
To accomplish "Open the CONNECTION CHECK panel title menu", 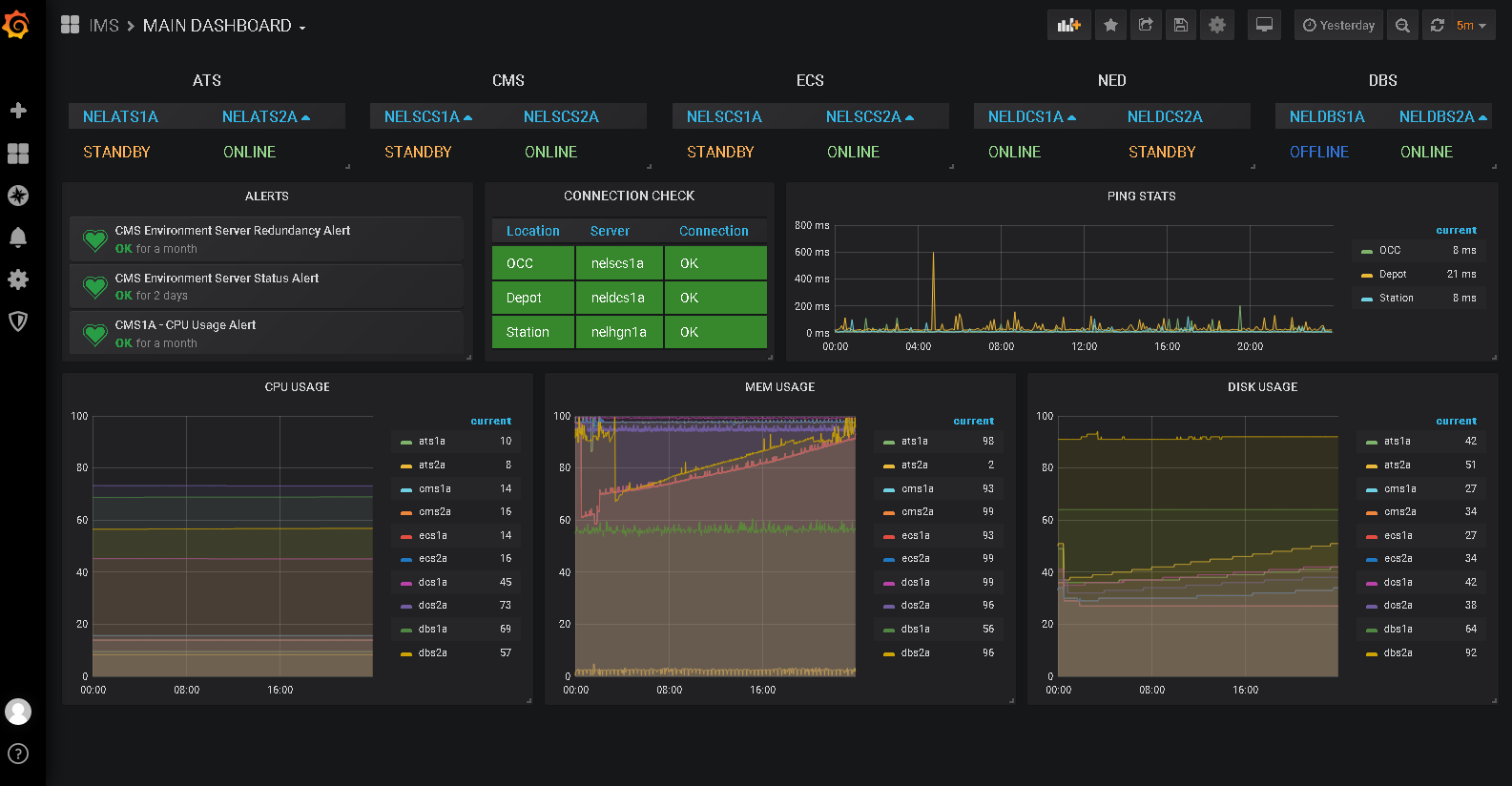I will coord(630,196).
